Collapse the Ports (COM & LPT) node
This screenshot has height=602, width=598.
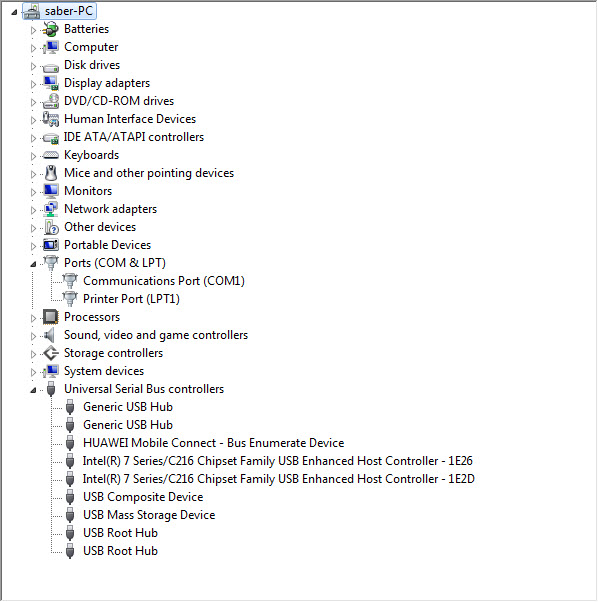(33, 264)
